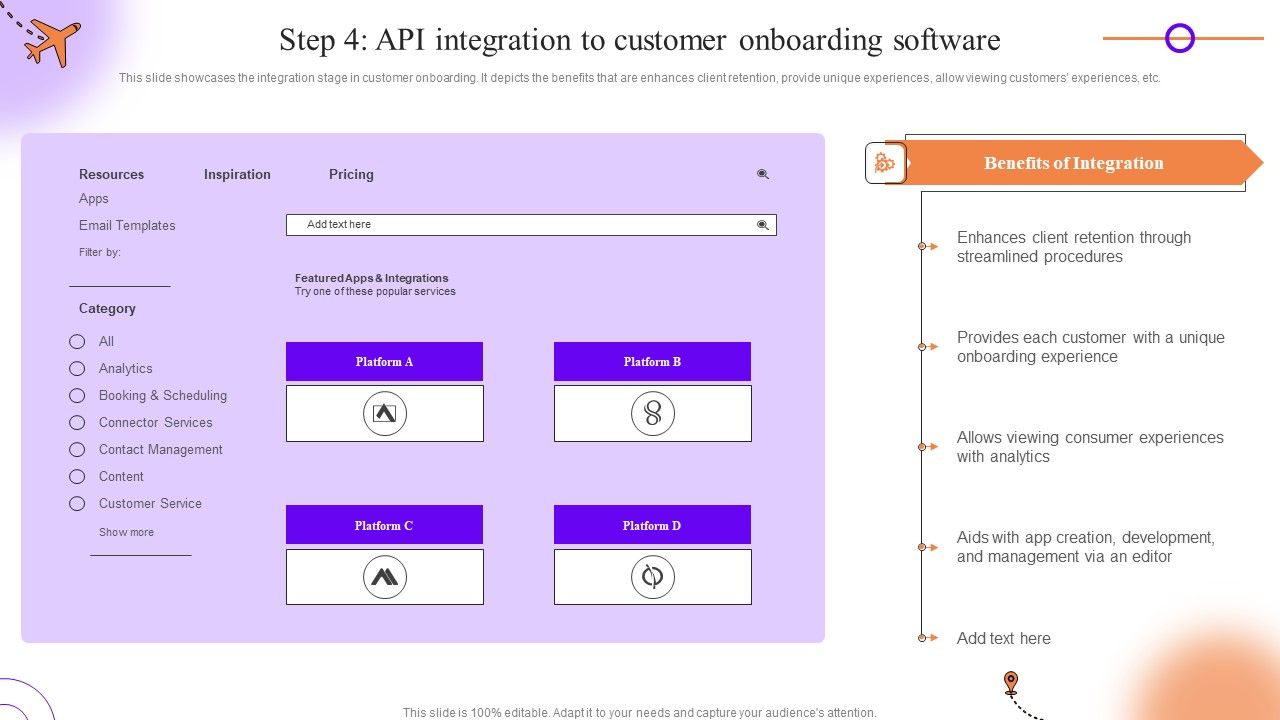This screenshot has height=720, width=1280.
Task: Click 'Allows viewing consumer experiences' bullet marker
Action: 927,447
